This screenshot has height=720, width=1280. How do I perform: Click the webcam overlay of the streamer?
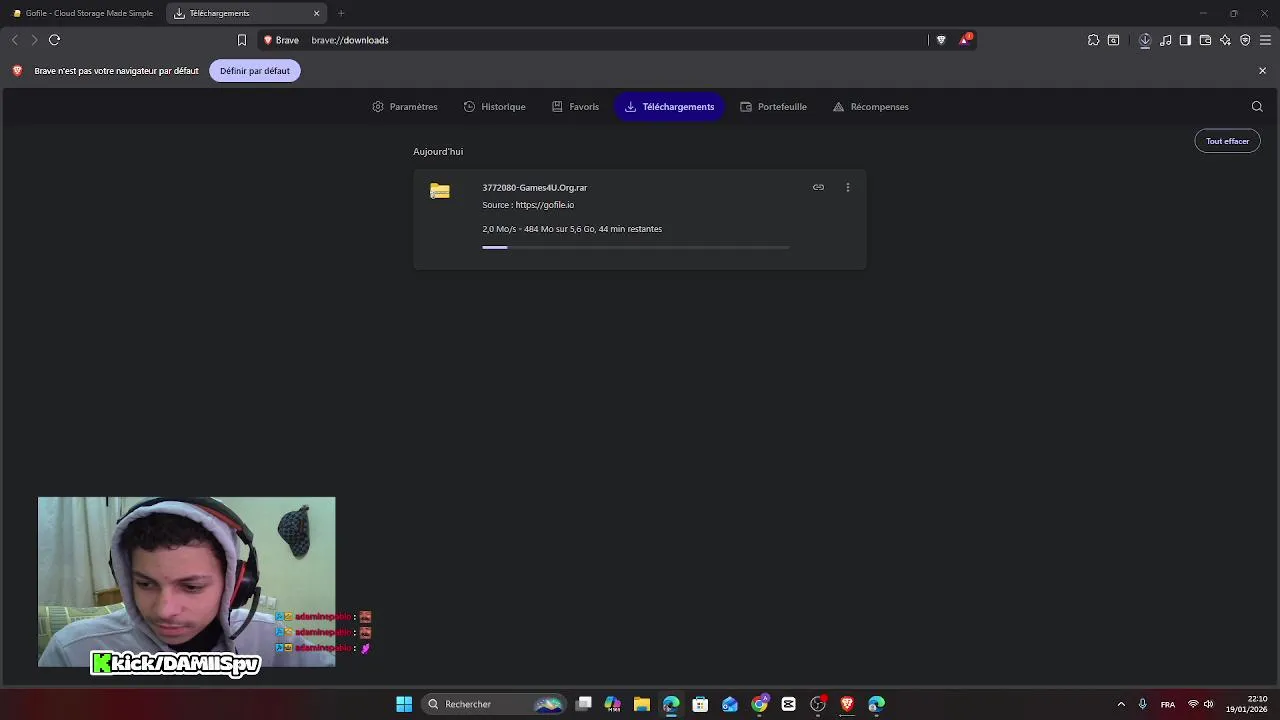(187, 582)
